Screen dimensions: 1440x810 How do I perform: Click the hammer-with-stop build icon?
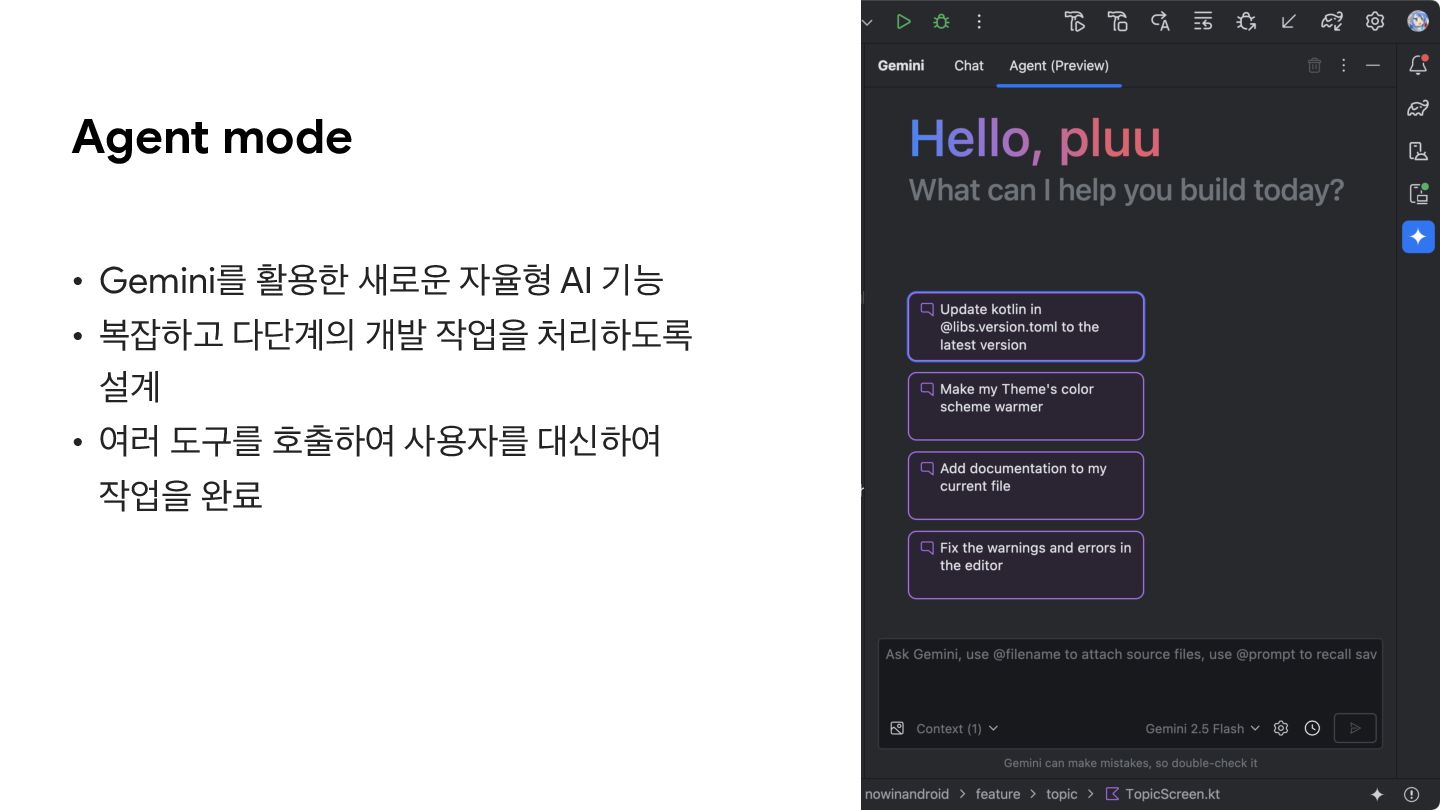[1118, 21]
